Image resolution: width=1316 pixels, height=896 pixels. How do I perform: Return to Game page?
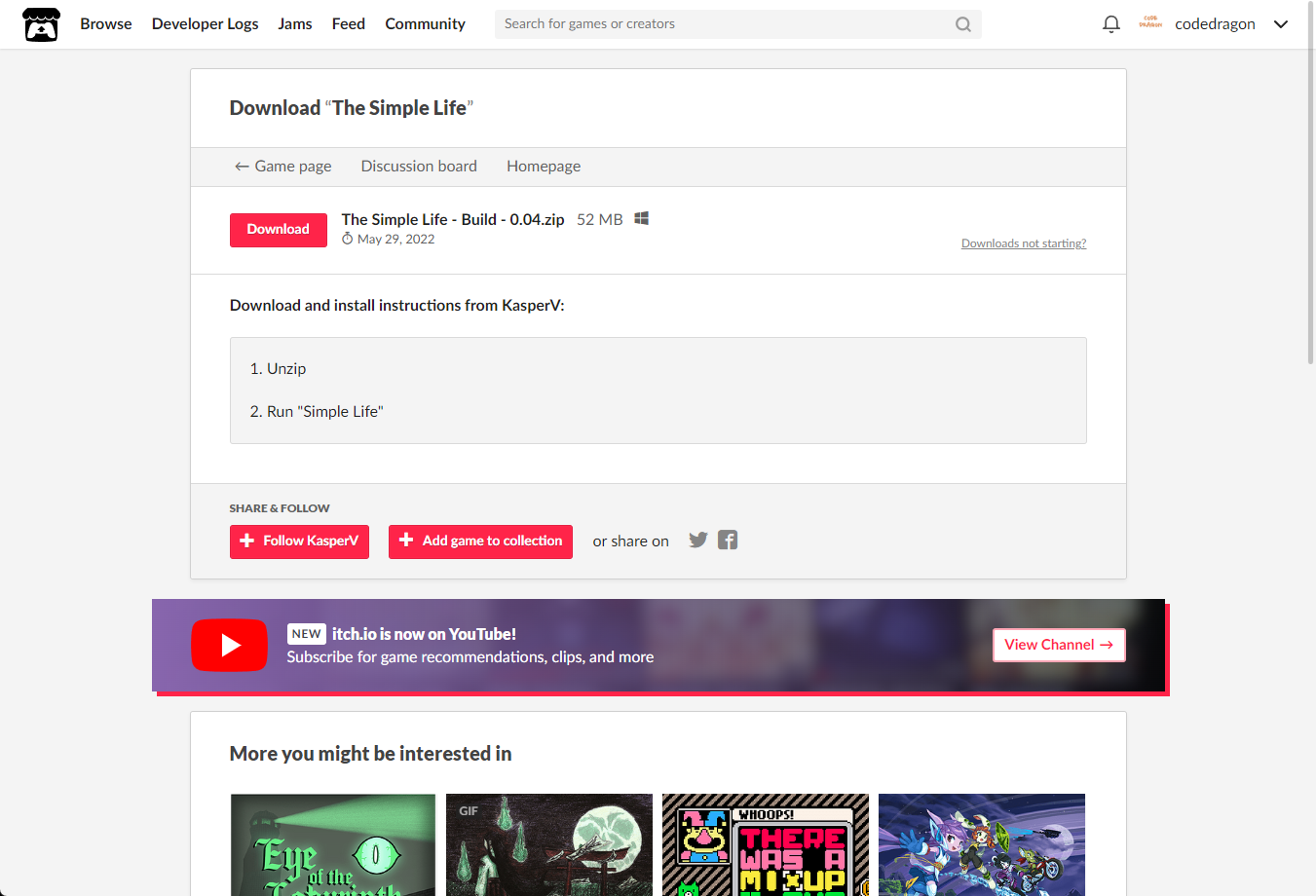283,167
